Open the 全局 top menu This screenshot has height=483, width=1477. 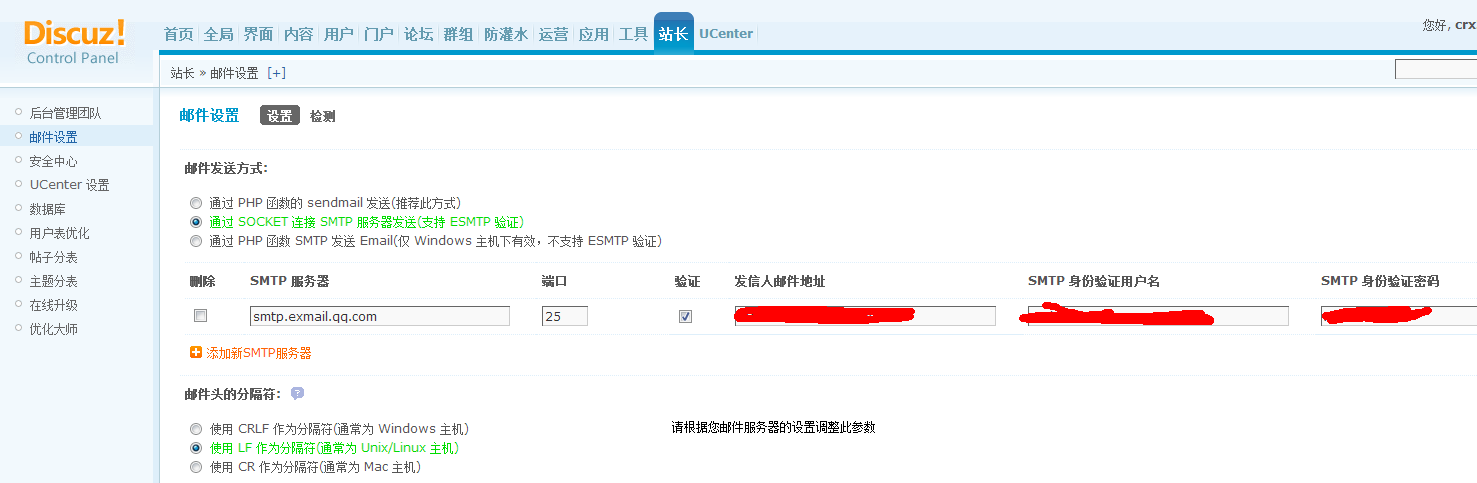pyautogui.click(x=219, y=34)
